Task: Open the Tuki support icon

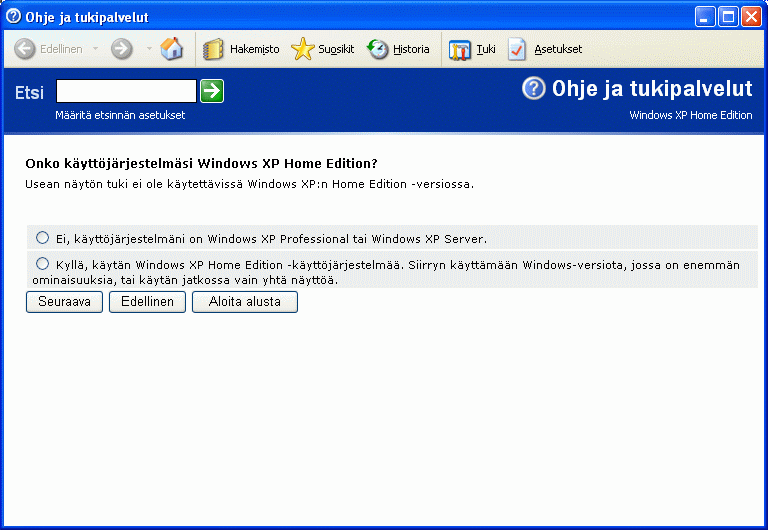Action: point(459,49)
